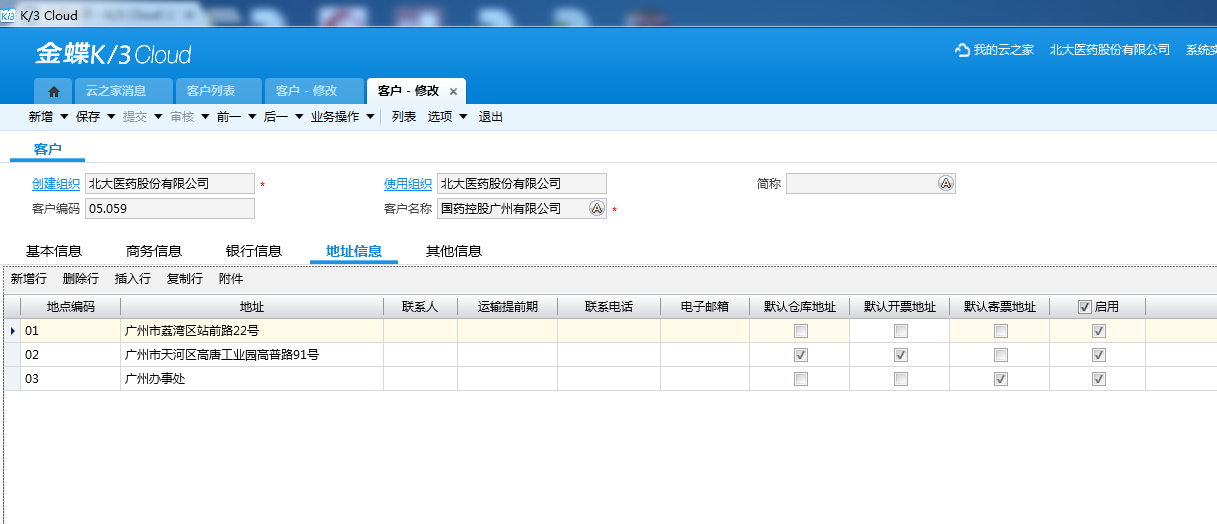
Task: Switch to 客户列表 tab
Action: [x=219, y=91]
